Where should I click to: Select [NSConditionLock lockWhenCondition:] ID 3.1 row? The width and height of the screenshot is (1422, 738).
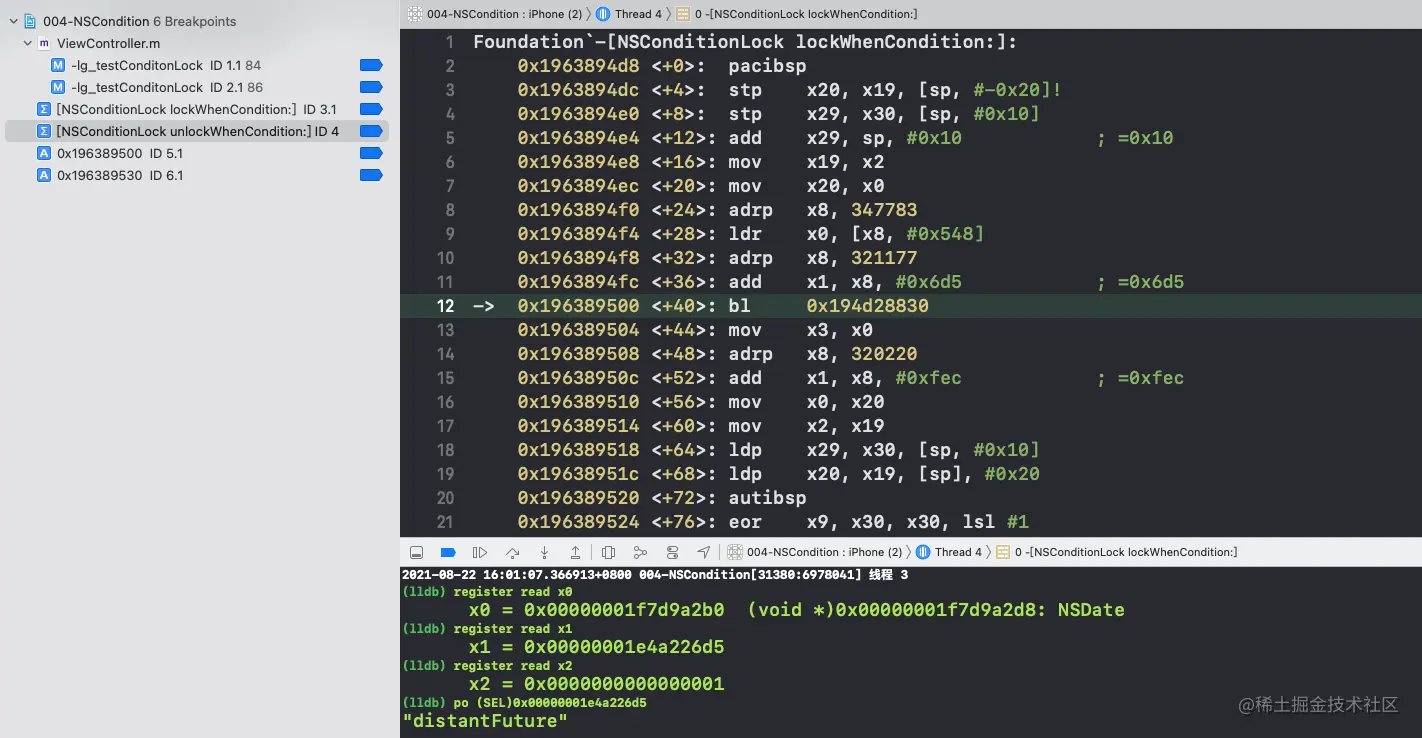point(197,109)
